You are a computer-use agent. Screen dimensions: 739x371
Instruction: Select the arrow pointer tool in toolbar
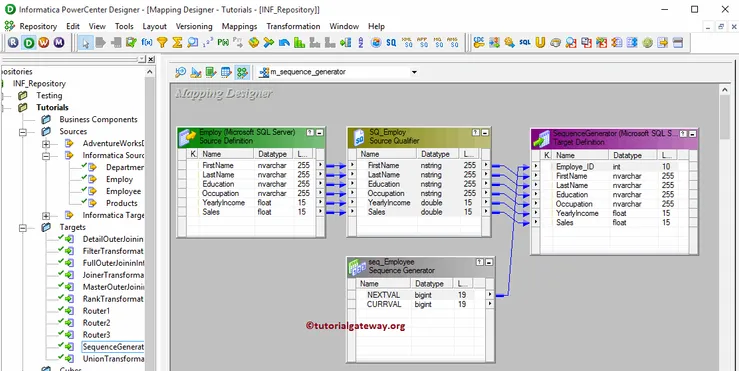coord(85,43)
